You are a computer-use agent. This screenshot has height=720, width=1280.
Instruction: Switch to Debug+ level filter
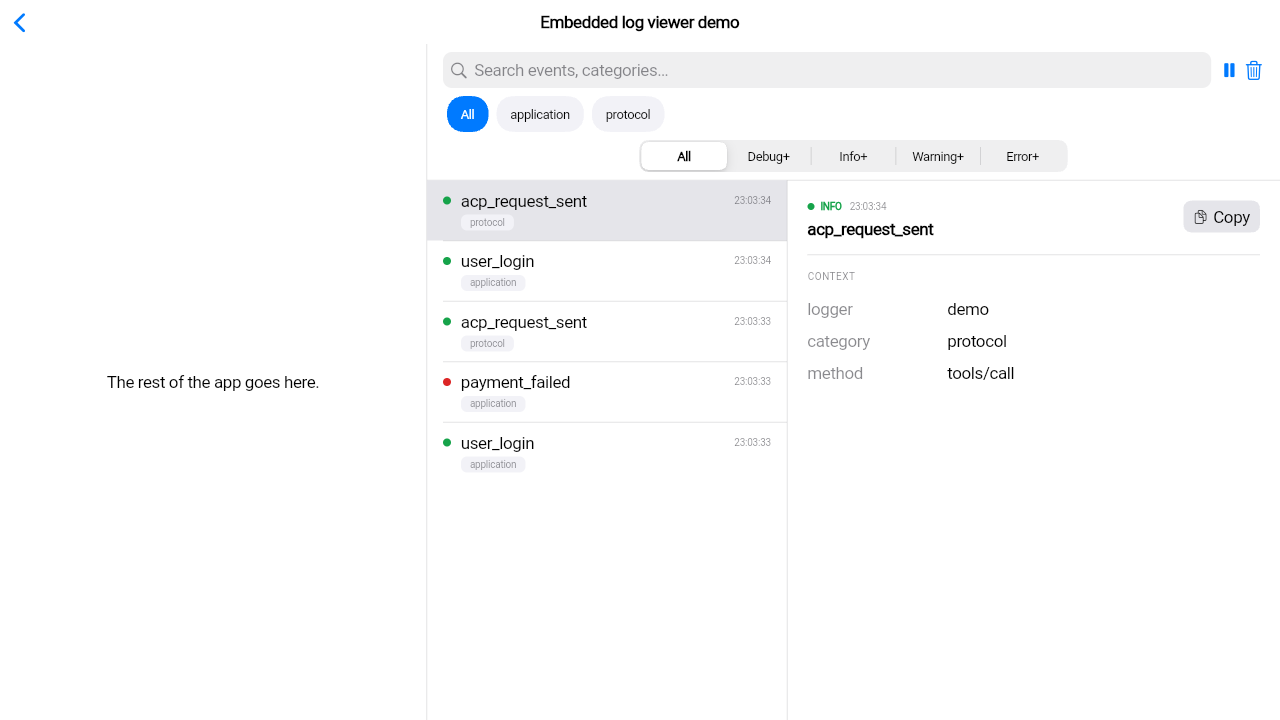[769, 156]
